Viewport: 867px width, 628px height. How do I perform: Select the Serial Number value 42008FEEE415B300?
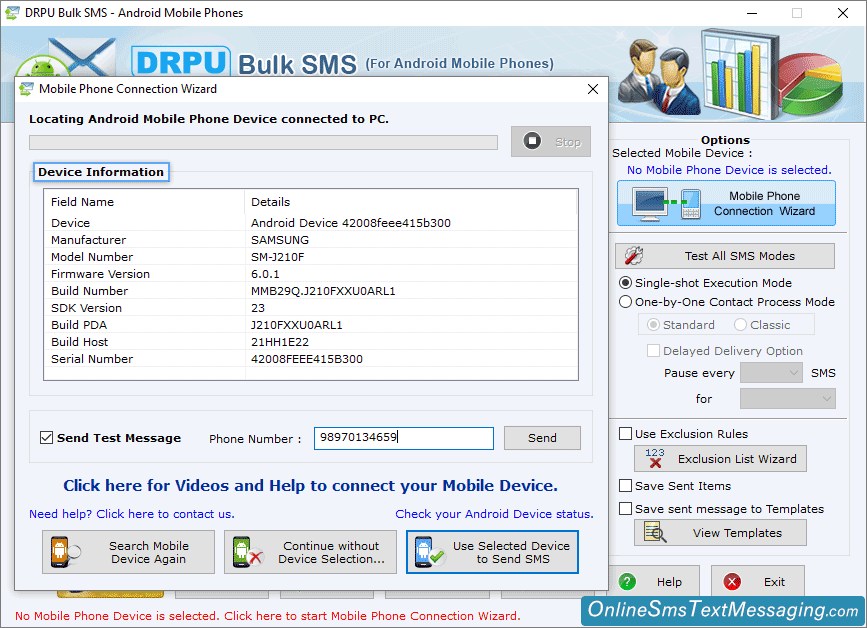(x=307, y=359)
